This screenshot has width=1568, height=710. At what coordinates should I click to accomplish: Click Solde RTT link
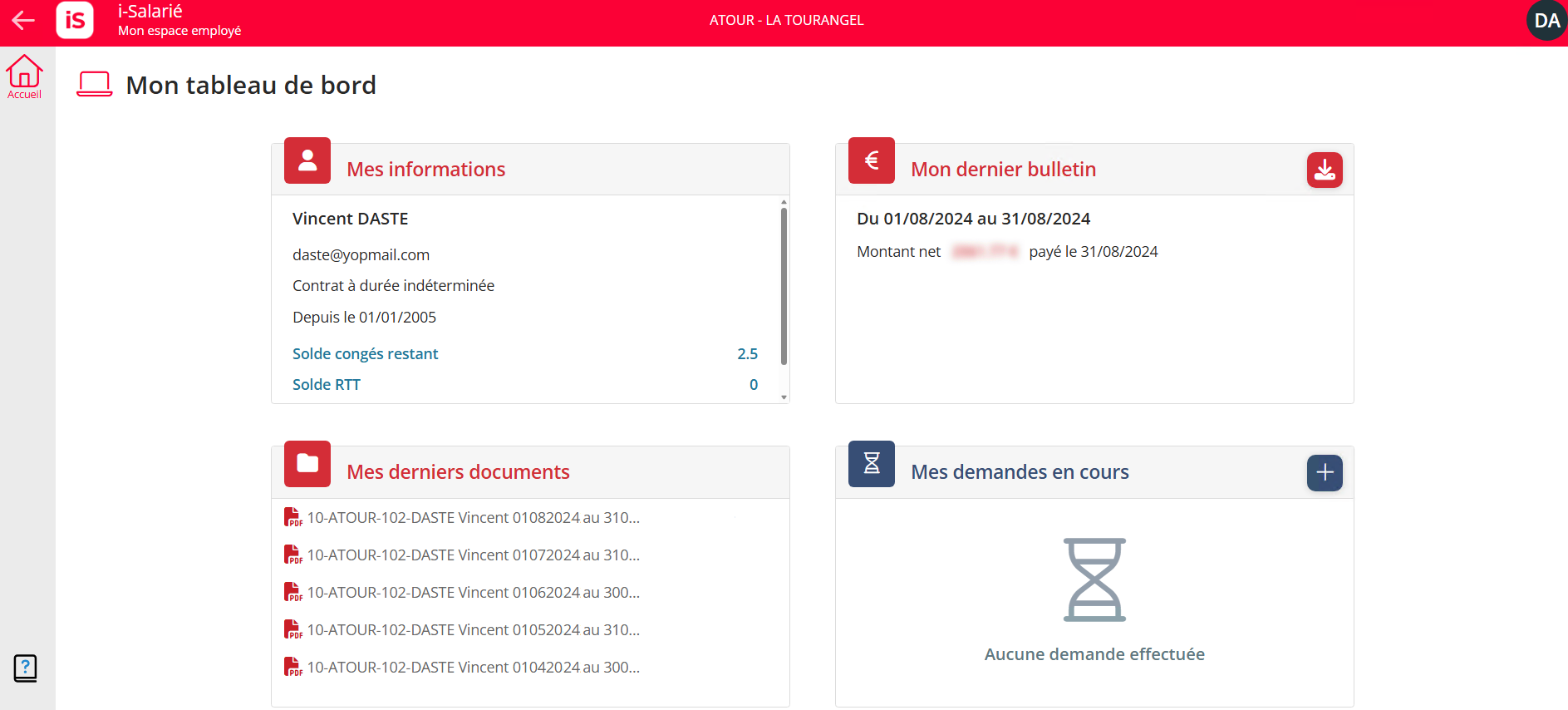coord(326,384)
